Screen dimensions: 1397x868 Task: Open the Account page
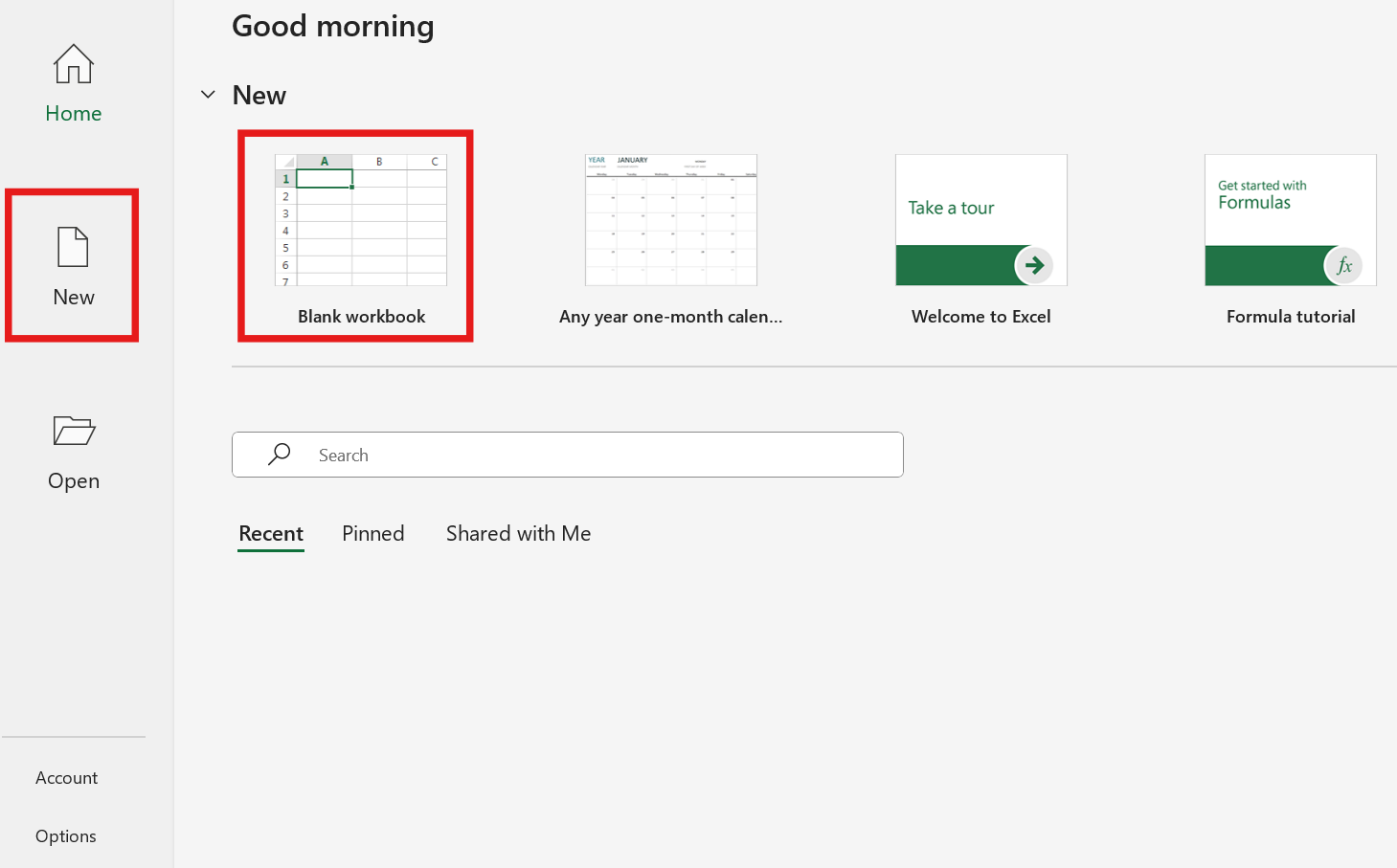coord(67,778)
